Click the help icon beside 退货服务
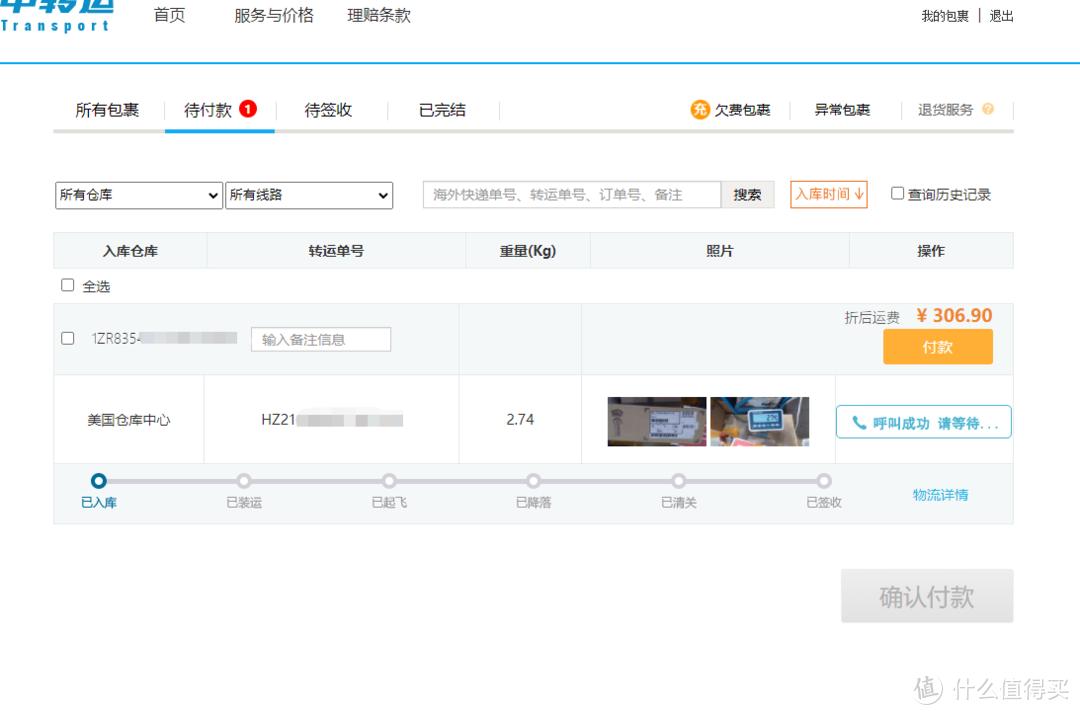 (989, 110)
